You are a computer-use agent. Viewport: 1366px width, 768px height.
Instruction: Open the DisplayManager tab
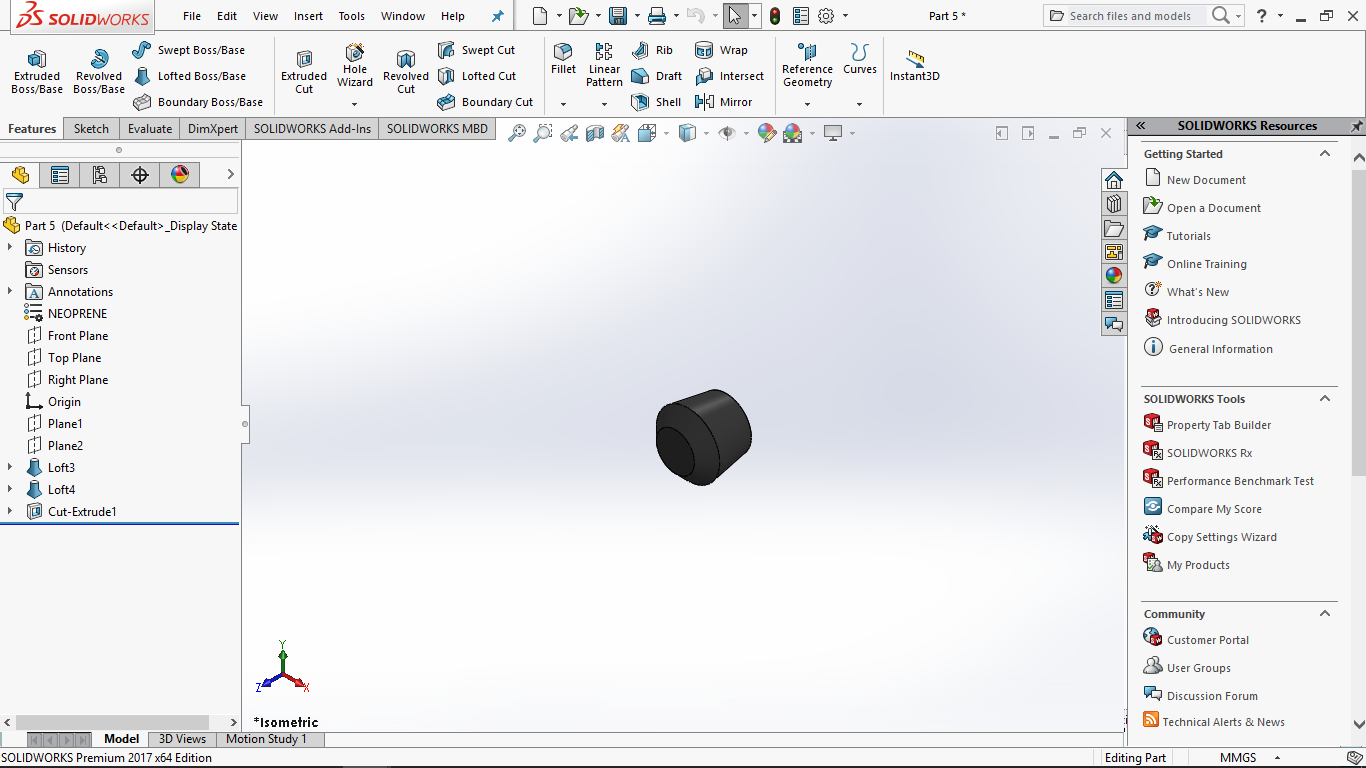(x=180, y=175)
